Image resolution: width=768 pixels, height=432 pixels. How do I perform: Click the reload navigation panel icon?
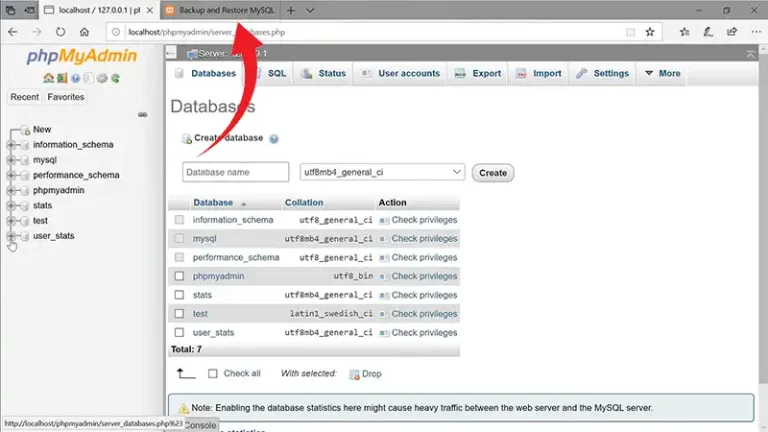(115, 78)
